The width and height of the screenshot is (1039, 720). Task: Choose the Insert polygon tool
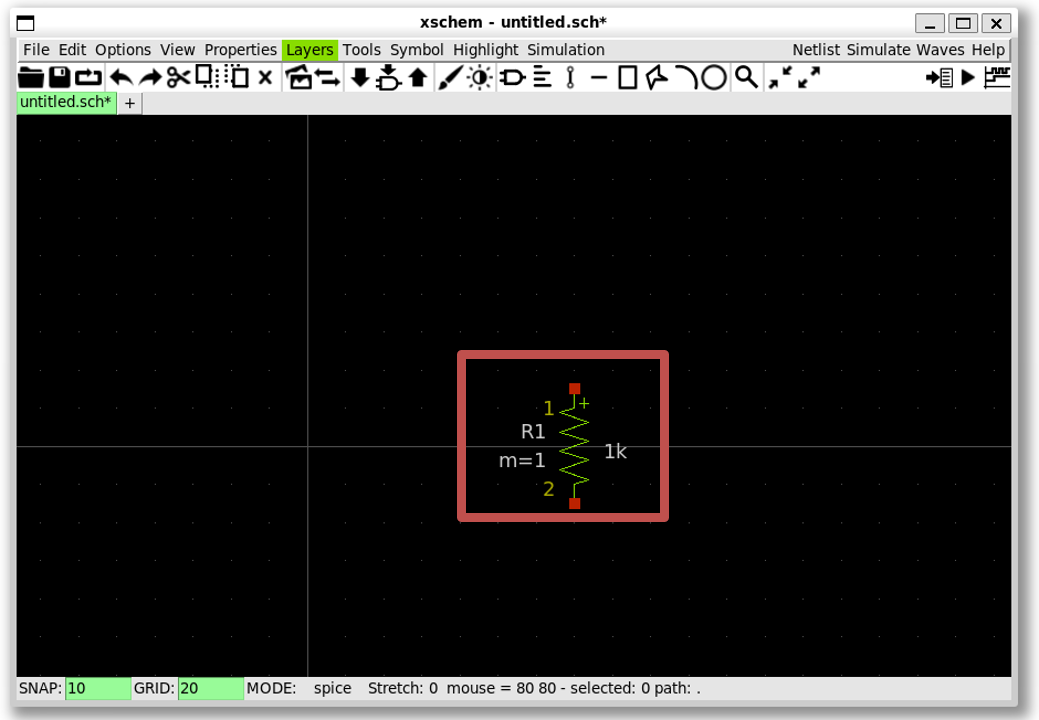(656, 77)
